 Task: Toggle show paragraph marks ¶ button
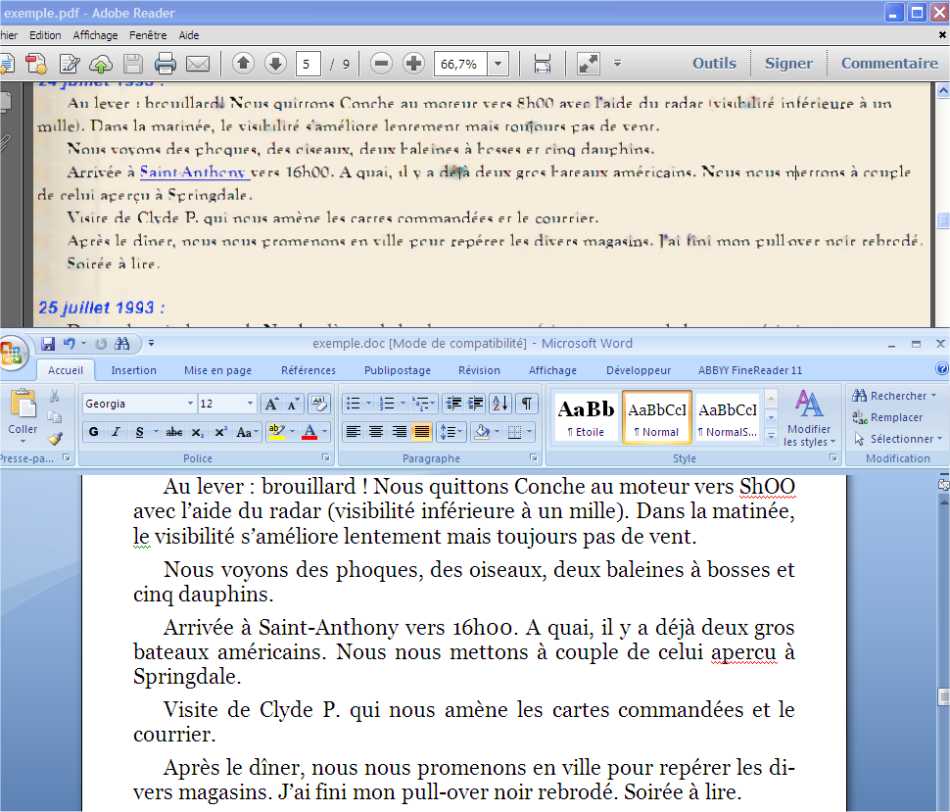527,404
